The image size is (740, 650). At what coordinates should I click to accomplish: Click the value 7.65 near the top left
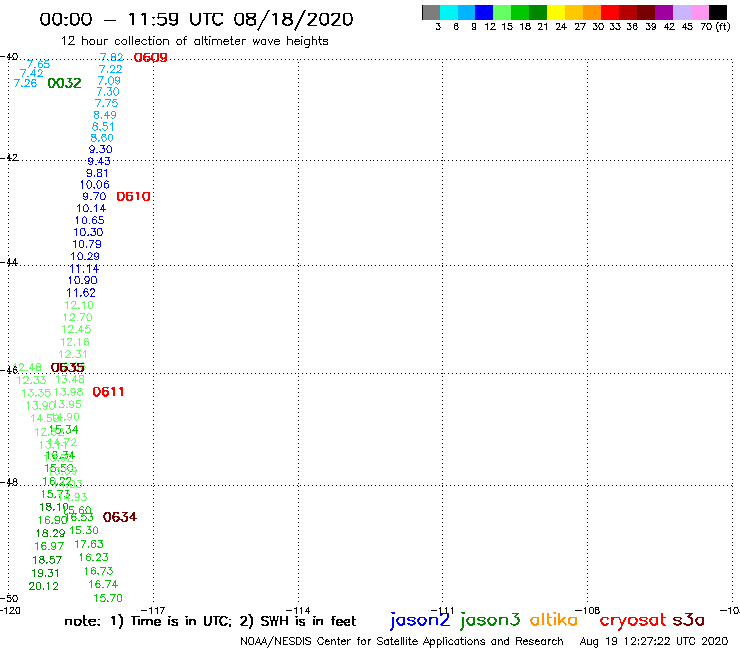38,64
